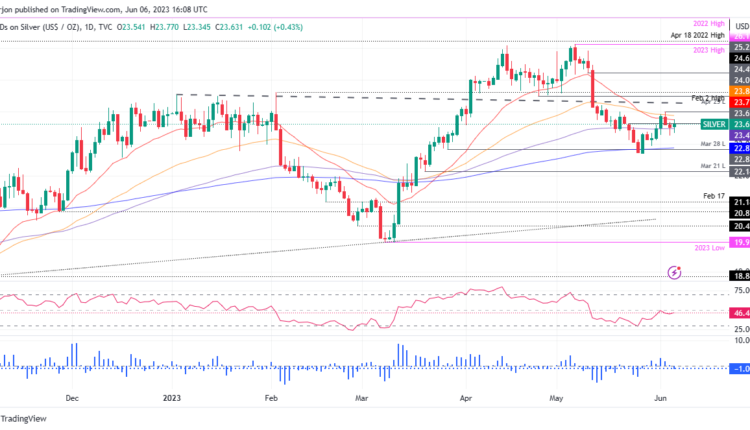Click the orange 23.8 moving average tag
750x430 pixels.
(x=740, y=90)
